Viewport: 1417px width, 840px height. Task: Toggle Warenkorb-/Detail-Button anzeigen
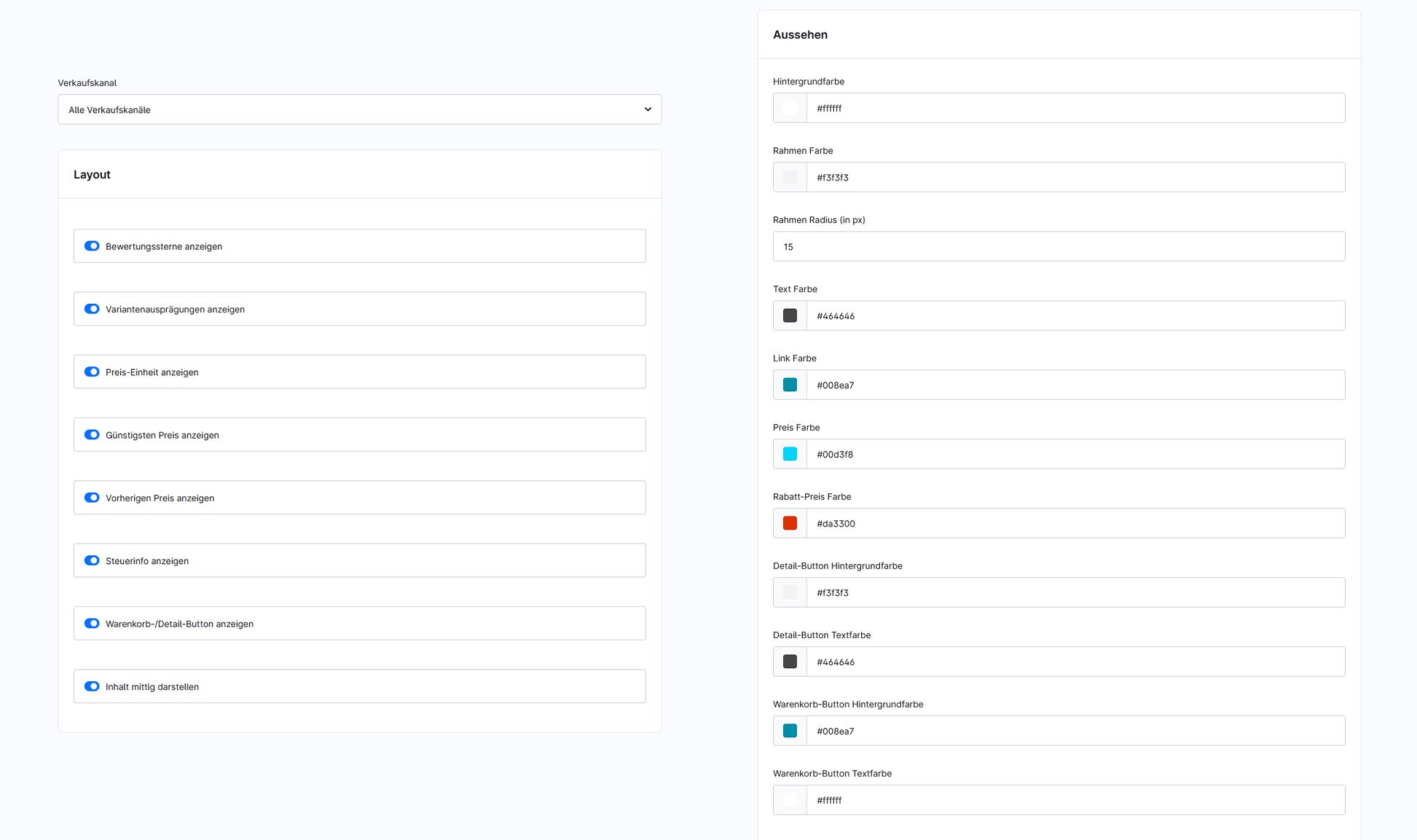(x=92, y=623)
